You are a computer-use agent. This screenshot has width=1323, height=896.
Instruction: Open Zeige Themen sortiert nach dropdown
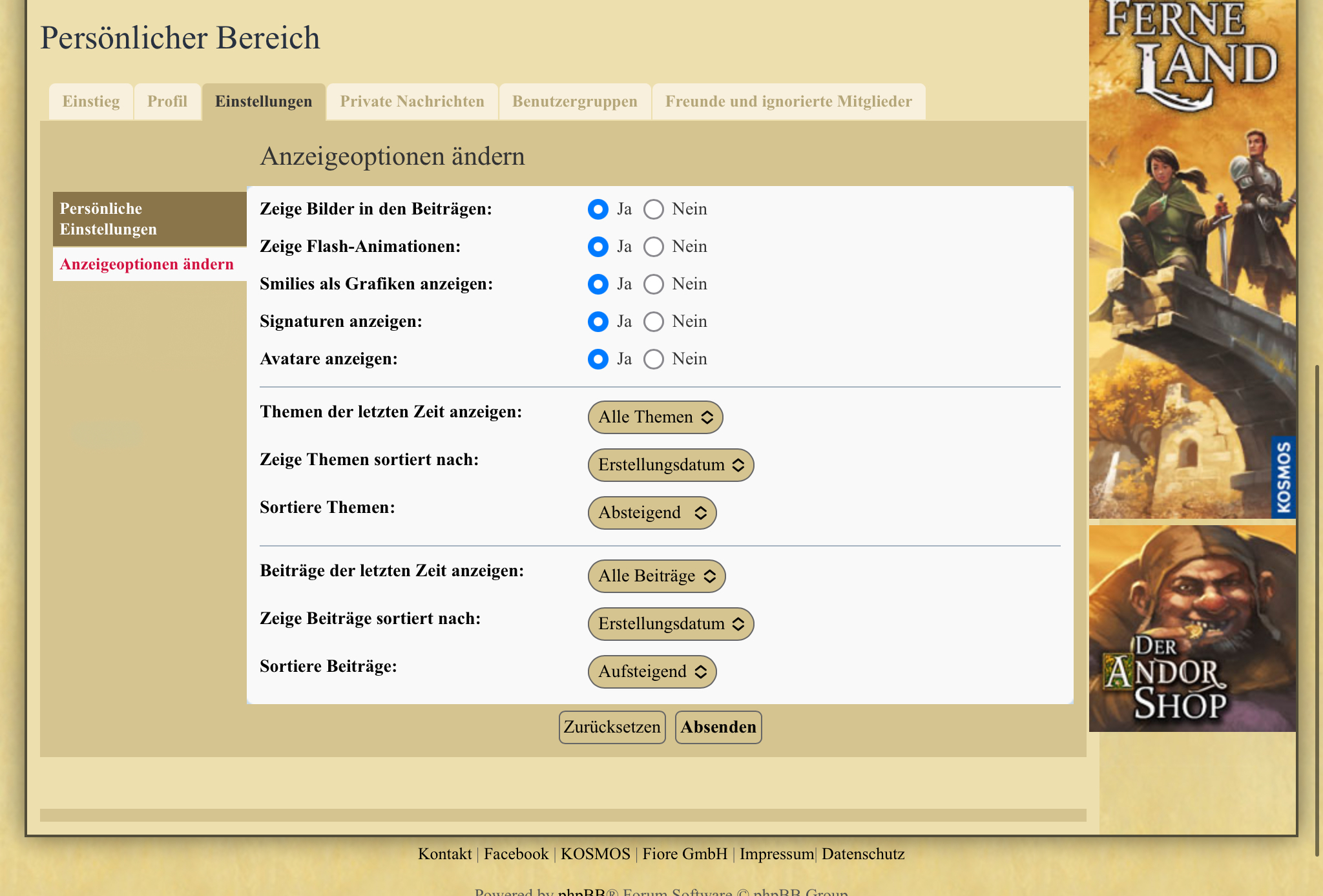click(671, 465)
